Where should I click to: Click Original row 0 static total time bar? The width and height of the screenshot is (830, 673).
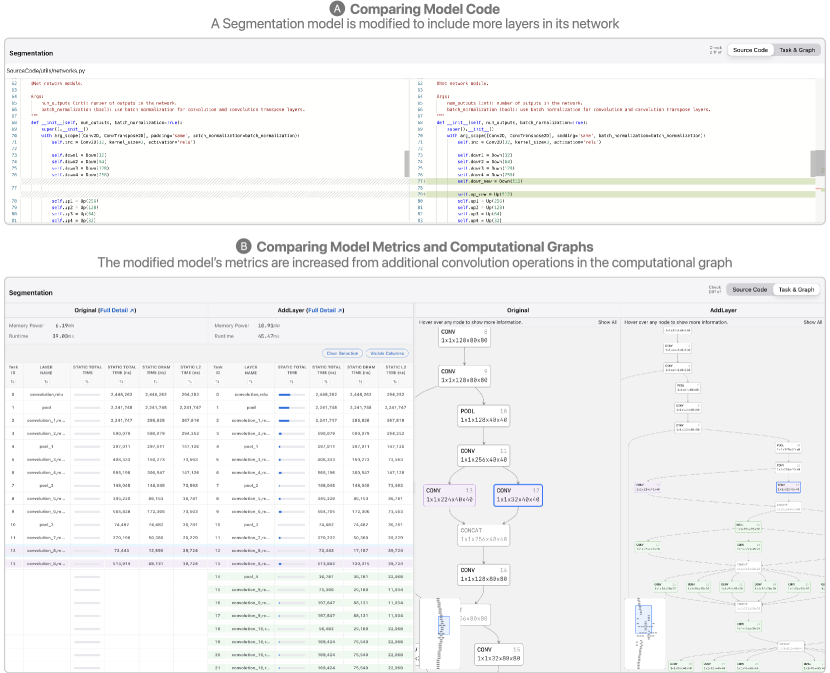click(87, 394)
